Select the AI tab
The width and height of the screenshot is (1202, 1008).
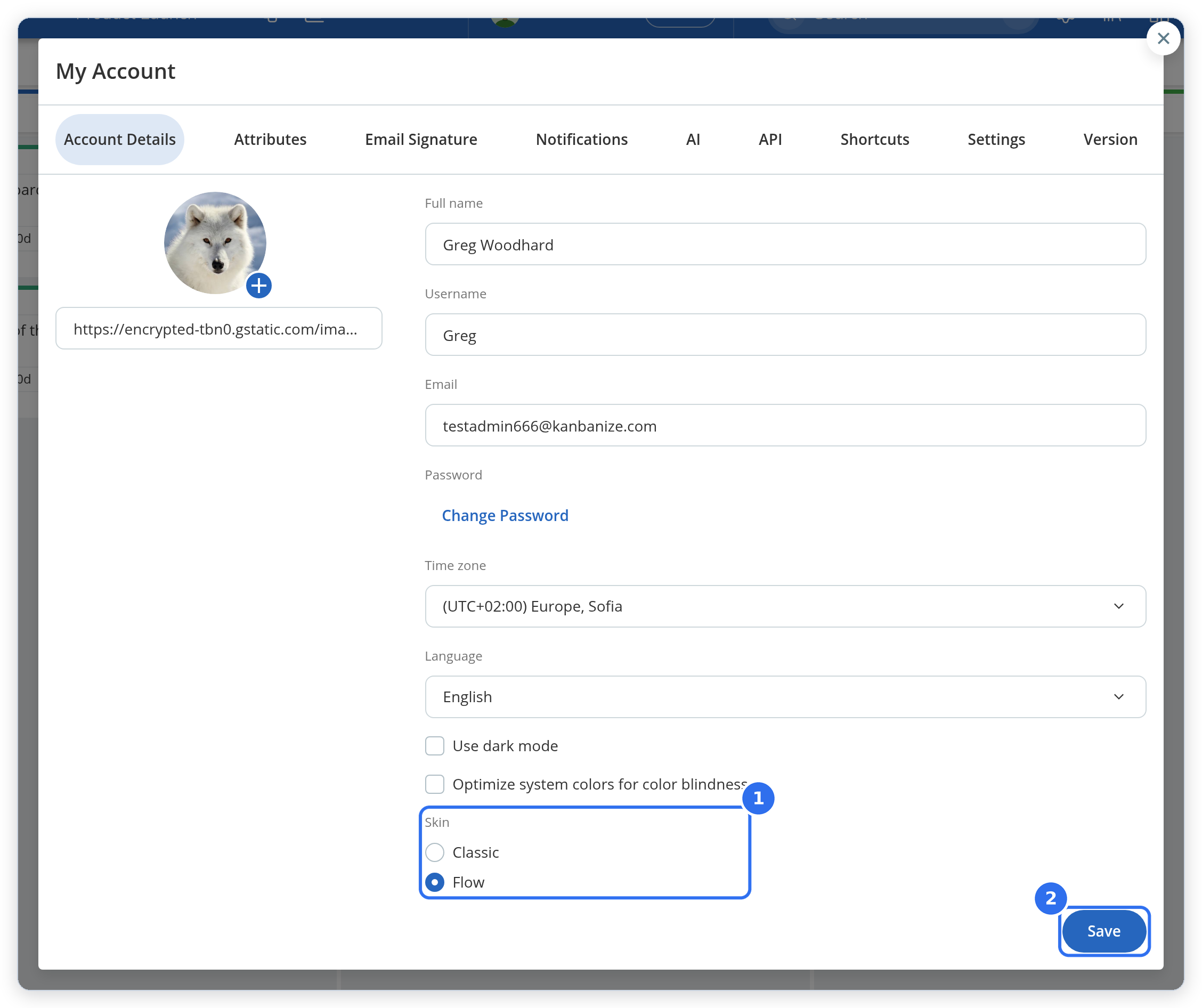pyautogui.click(x=693, y=139)
